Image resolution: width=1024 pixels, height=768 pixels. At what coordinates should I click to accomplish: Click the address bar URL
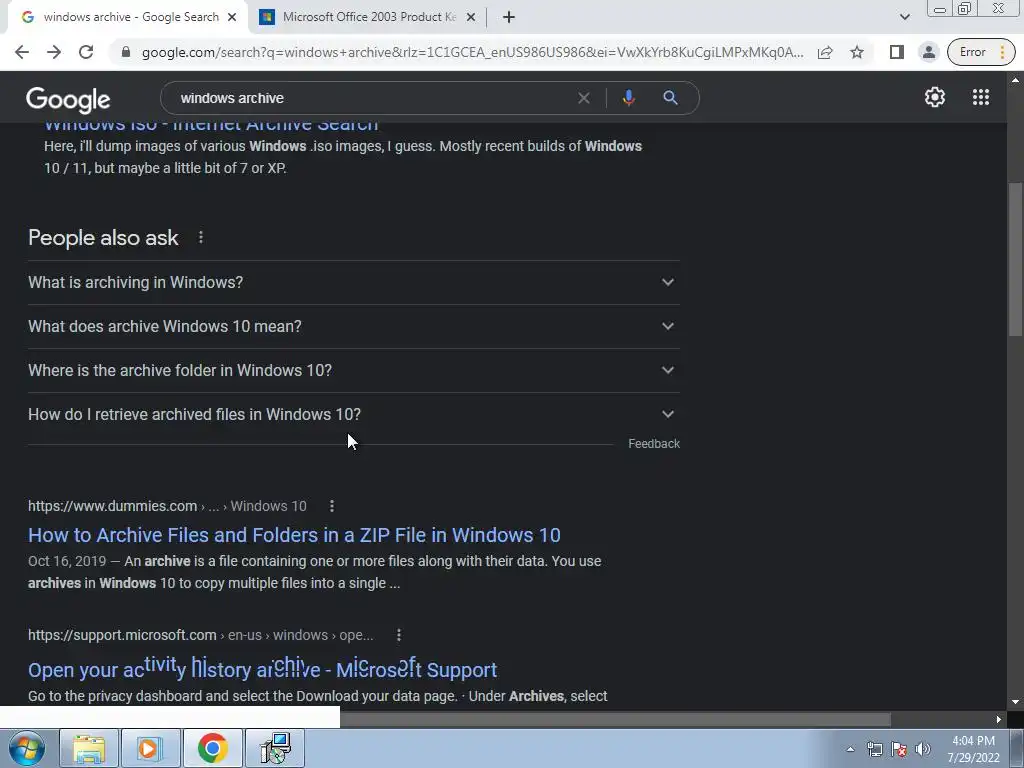point(472,52)
